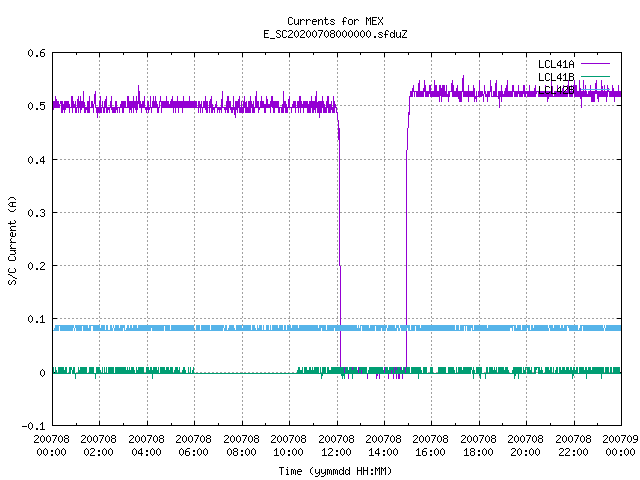The image size is (640, 480).
Task: Click the y-axis tick value 0
Action: 42,373
